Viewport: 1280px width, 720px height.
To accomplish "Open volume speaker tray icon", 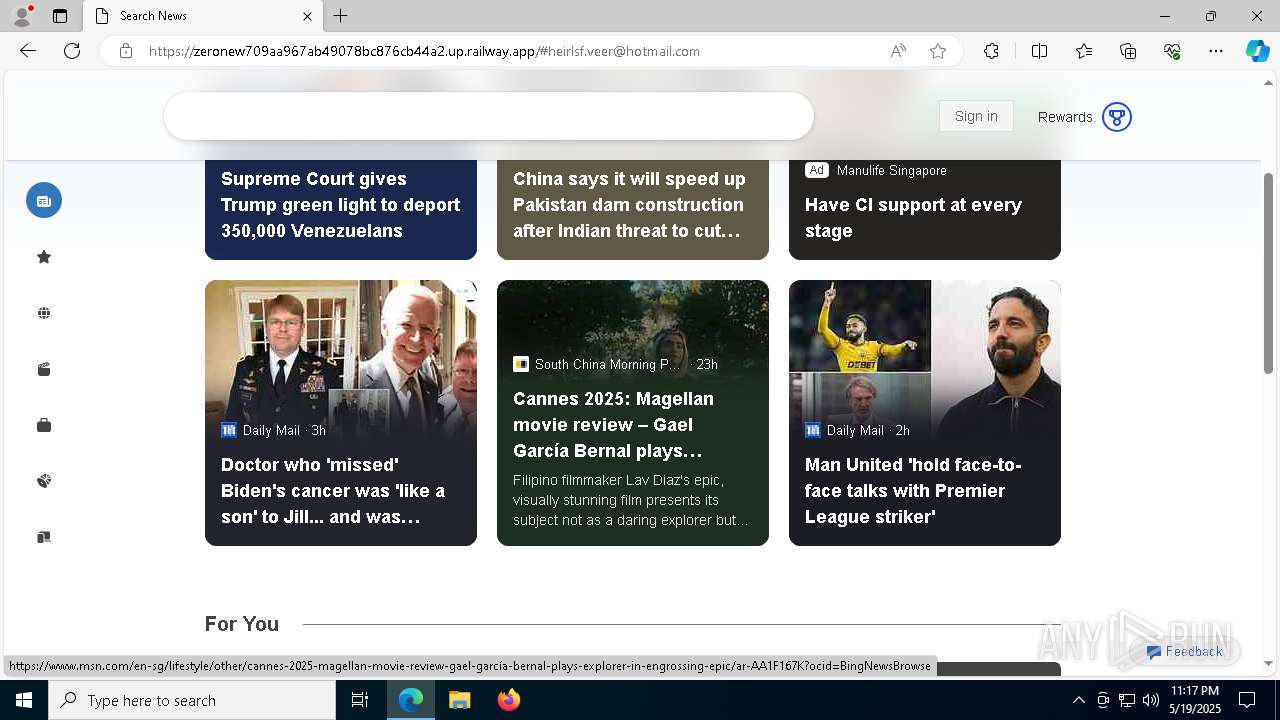I will (1151, 700).
